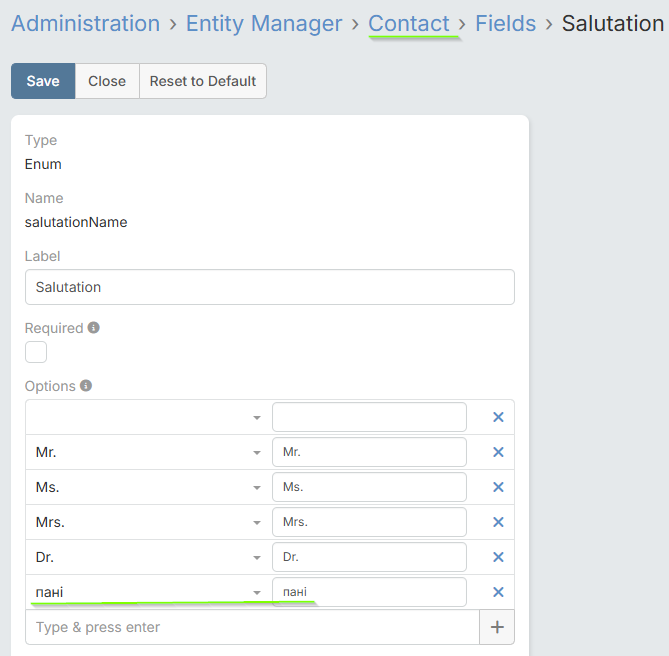Click the Mrs. option value
Viewport: 669px width, 656px height.
click(50, 522)
